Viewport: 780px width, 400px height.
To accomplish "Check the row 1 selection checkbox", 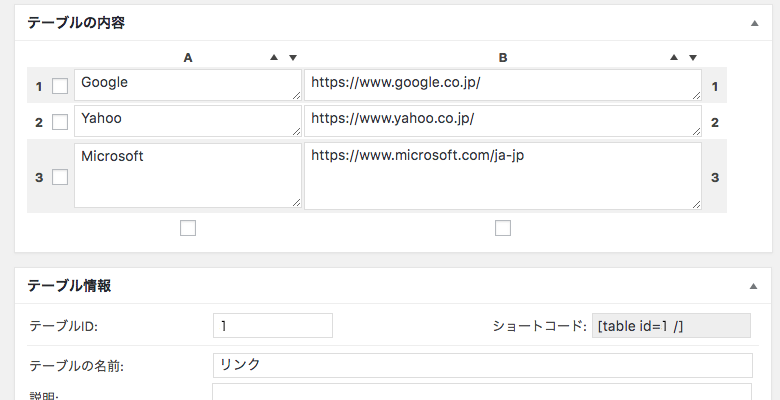I will [x=60, y=86].
